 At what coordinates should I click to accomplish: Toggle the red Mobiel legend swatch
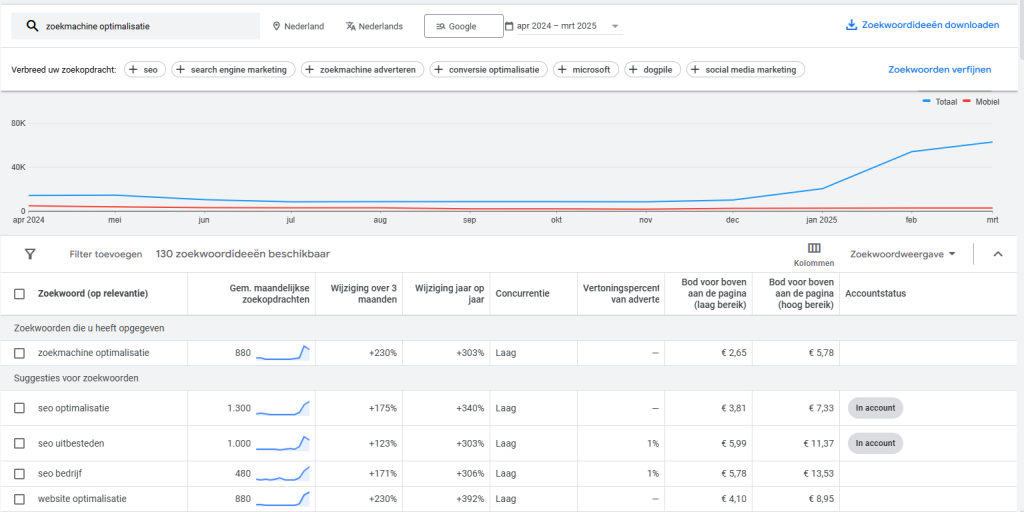click(x=968, y=102)
